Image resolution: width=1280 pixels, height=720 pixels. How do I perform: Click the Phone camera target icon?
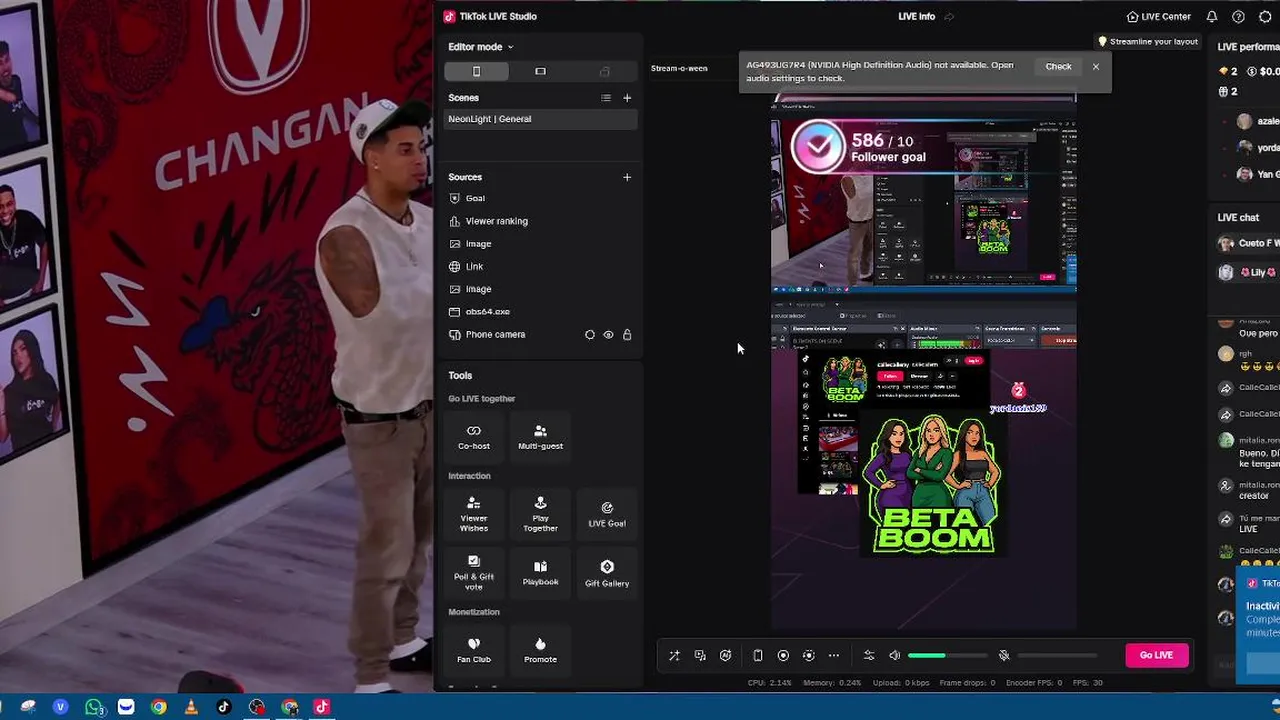click(x=590, y=335)
